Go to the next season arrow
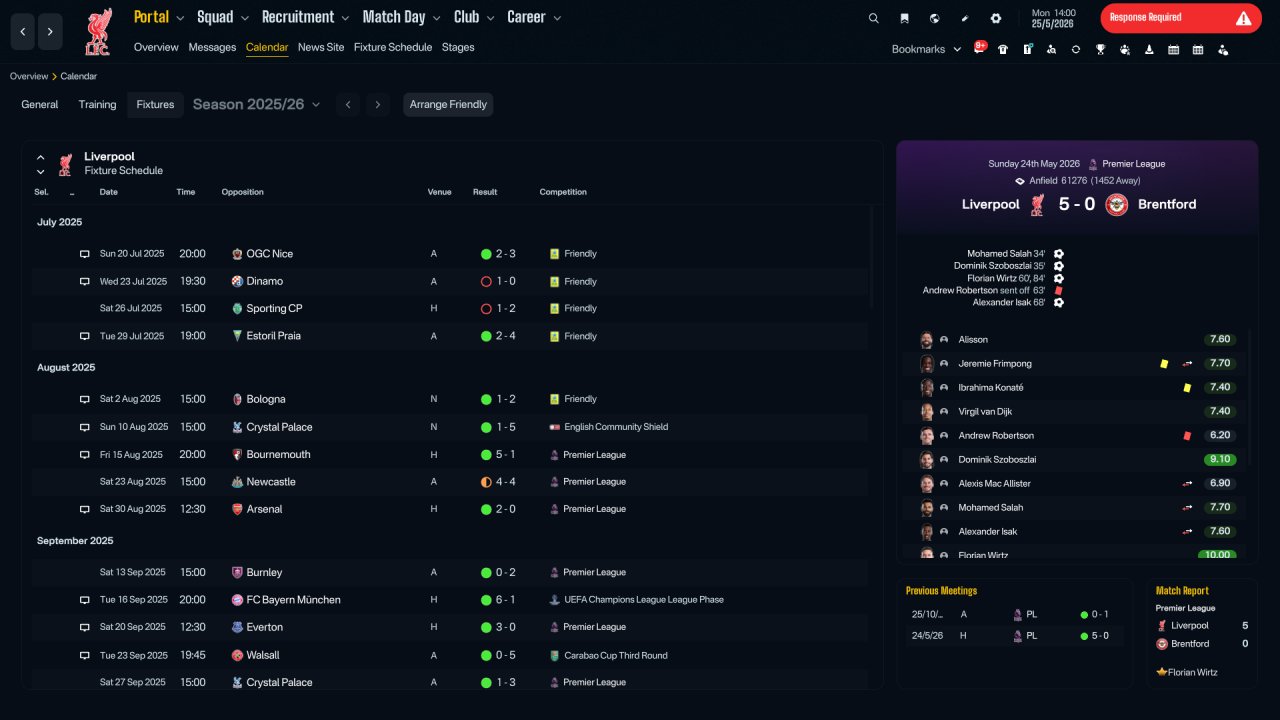 point(377,105)
